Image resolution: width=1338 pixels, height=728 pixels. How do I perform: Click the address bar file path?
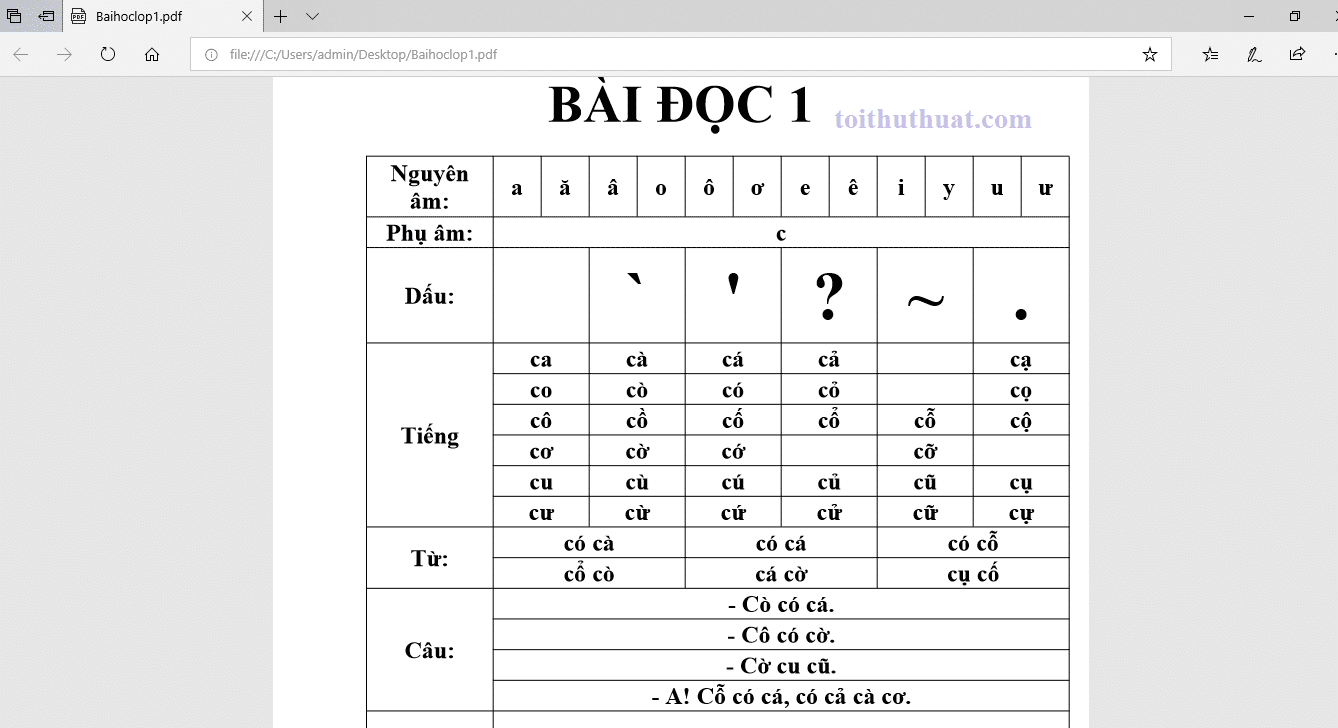tap(363, 55)
